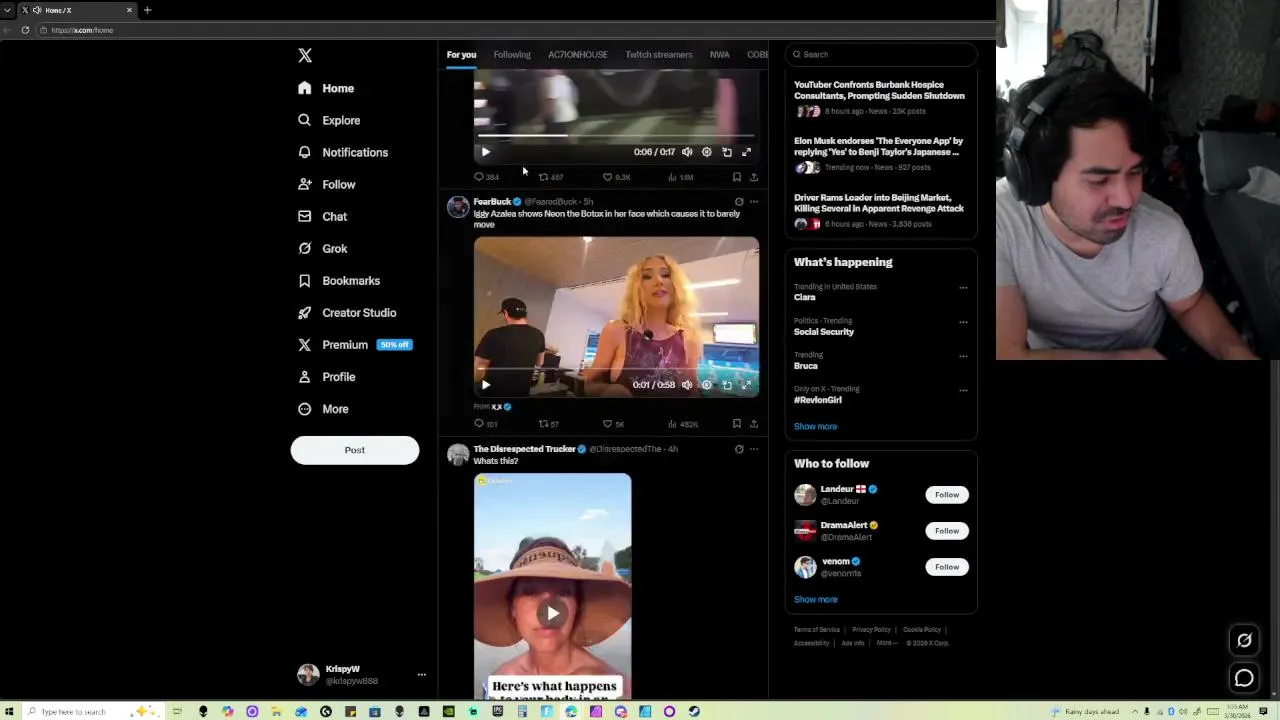Repost the top post with 467 reposts
This screenshot has height=720, width=1280.
pos(551,177)
